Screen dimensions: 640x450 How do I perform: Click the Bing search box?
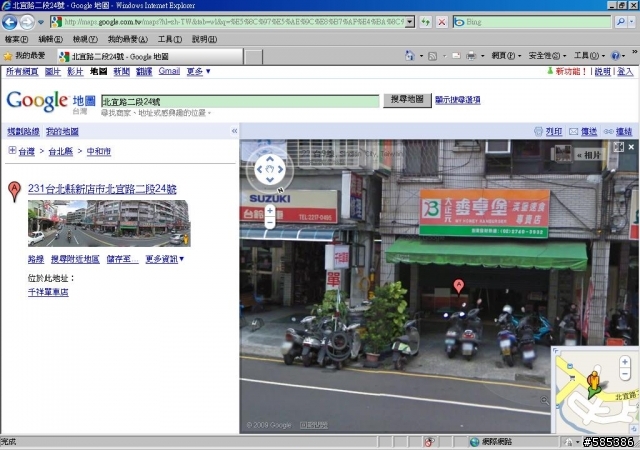coord(531,22)
